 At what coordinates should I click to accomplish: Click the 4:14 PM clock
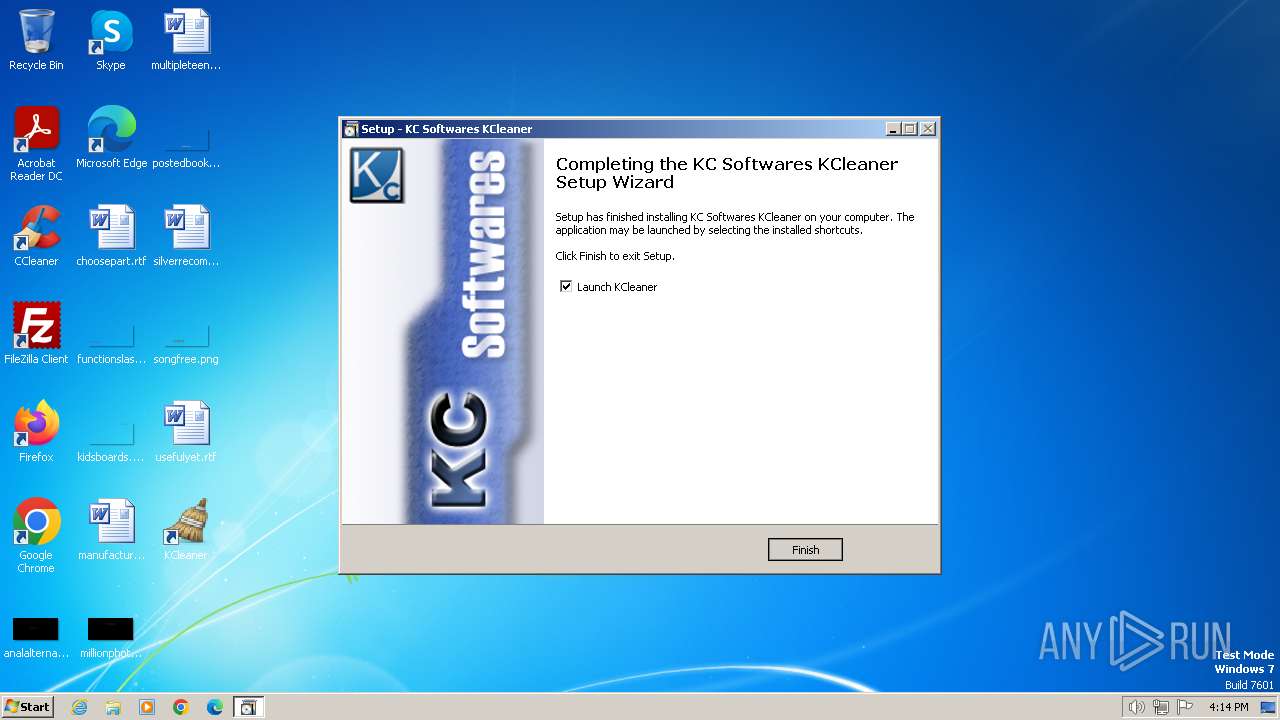click(1228, 707)
